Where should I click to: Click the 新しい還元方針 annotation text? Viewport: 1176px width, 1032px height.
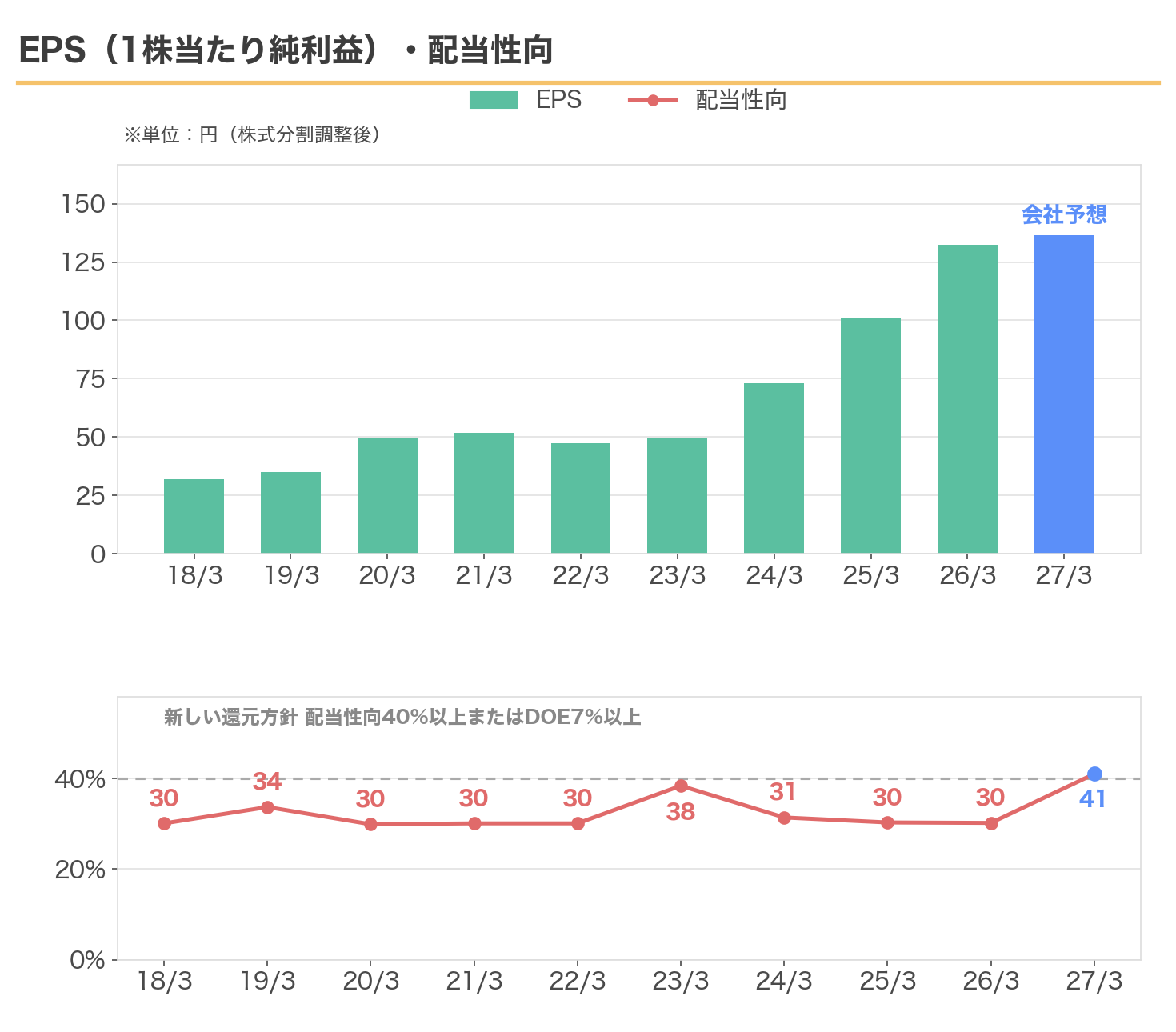coord(402,717)
